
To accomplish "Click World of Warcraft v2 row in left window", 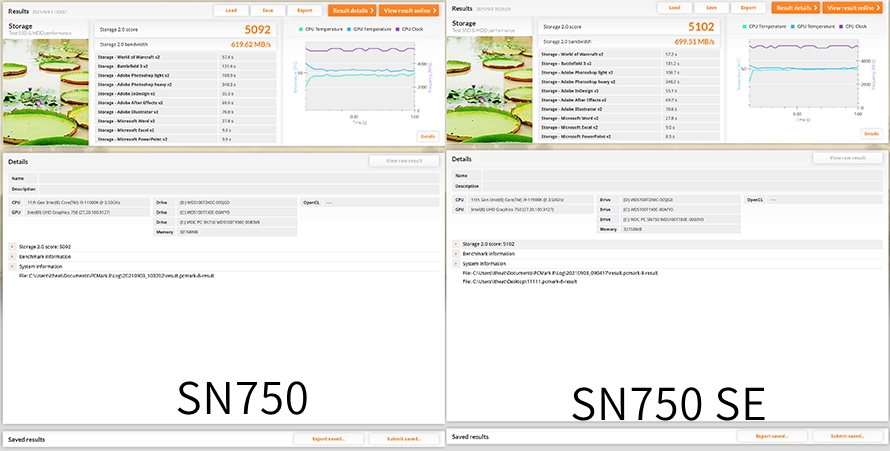I will (x=186, y=57).
